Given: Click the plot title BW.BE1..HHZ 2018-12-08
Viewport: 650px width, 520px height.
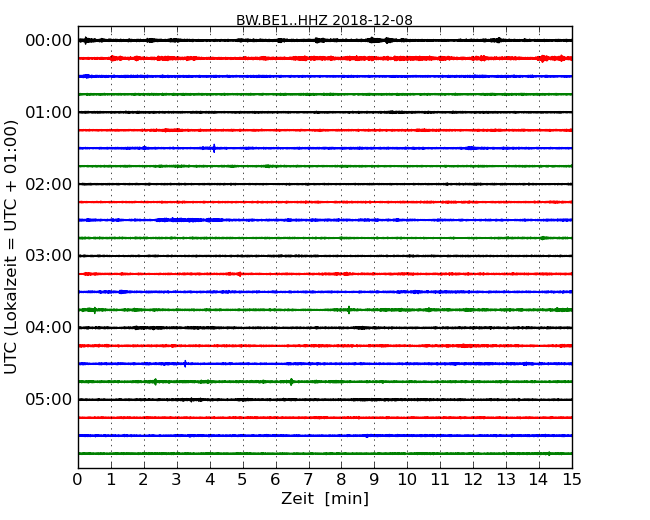Looking at the screenshot, I should 324,20.
